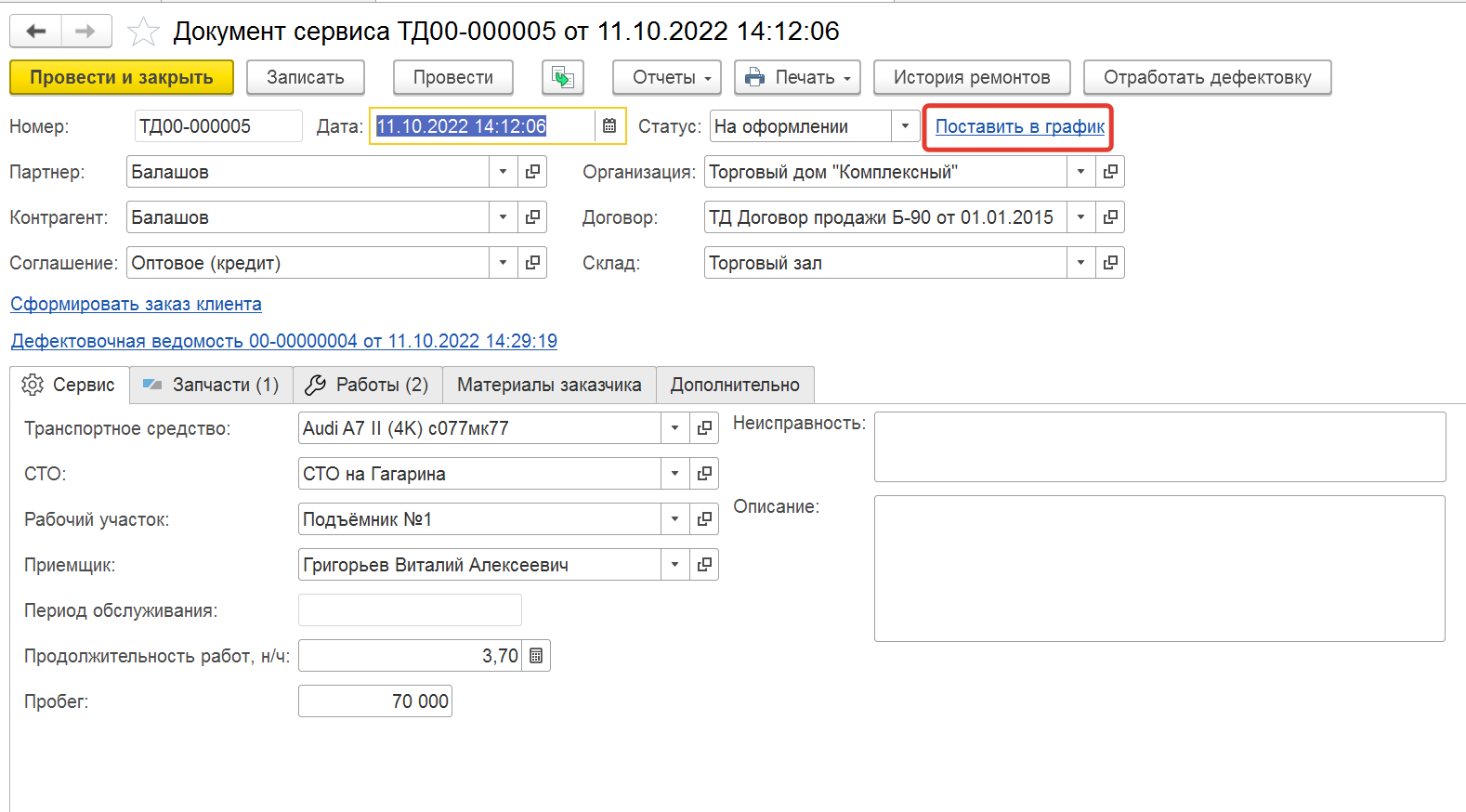This screenshot has height=812, width=1466.
Task: Switch to the Материалы заказчика tab
Action: (549, 385)
